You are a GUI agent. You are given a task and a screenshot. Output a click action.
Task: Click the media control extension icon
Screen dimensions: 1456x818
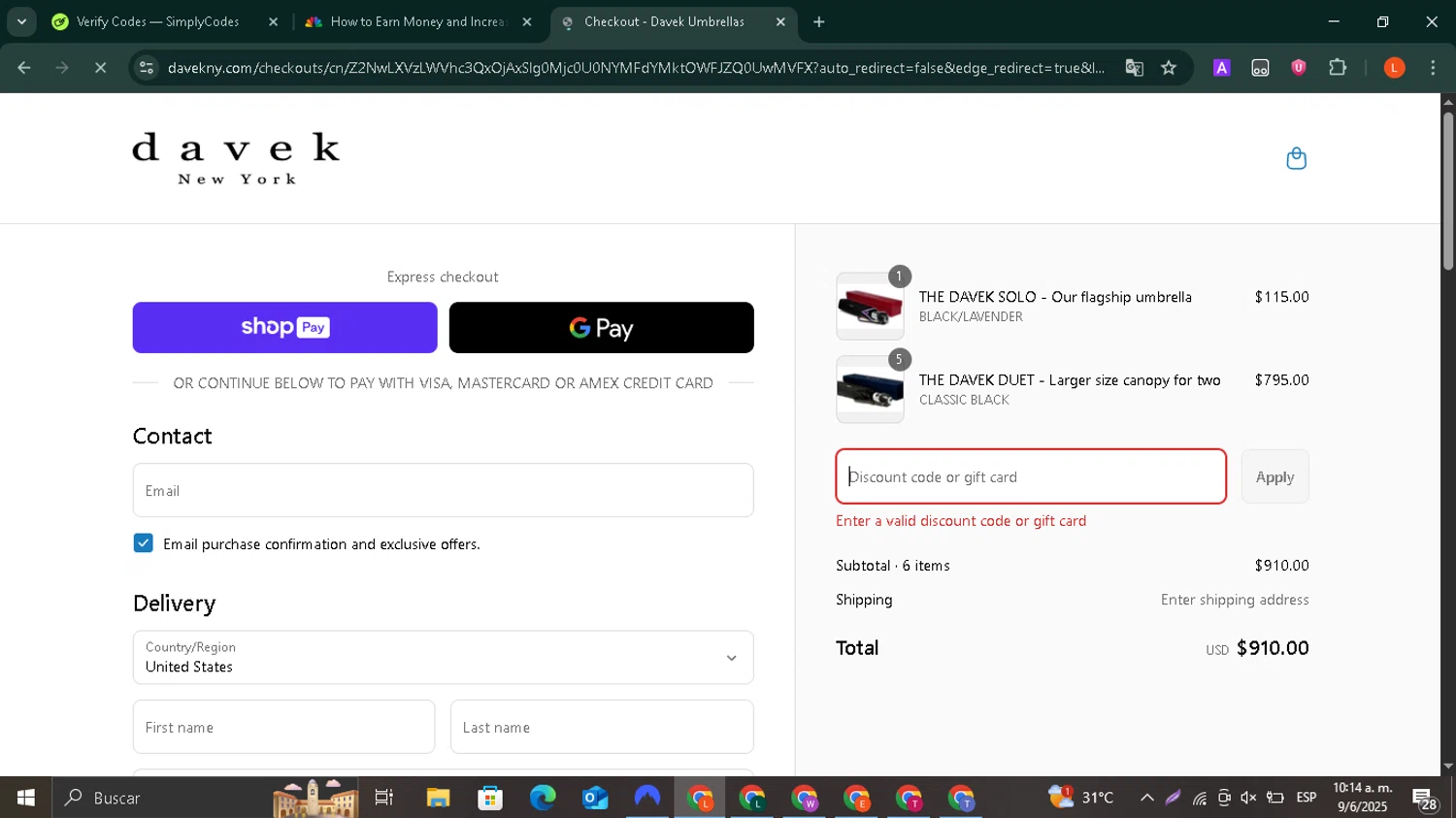click(1260, 68)
